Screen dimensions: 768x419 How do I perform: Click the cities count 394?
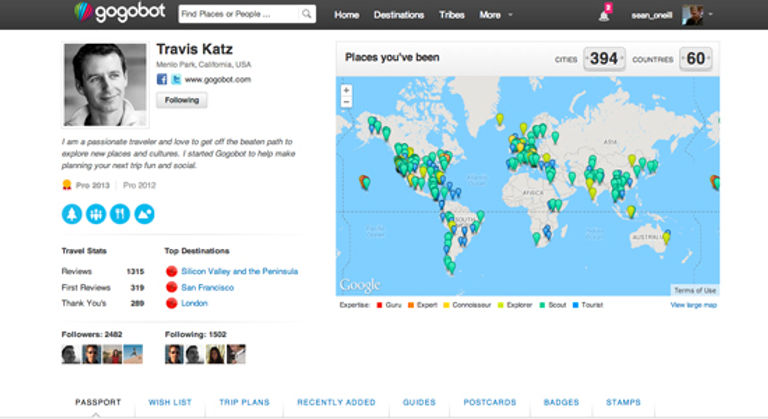pyautogui.click(x=604, y=59)
